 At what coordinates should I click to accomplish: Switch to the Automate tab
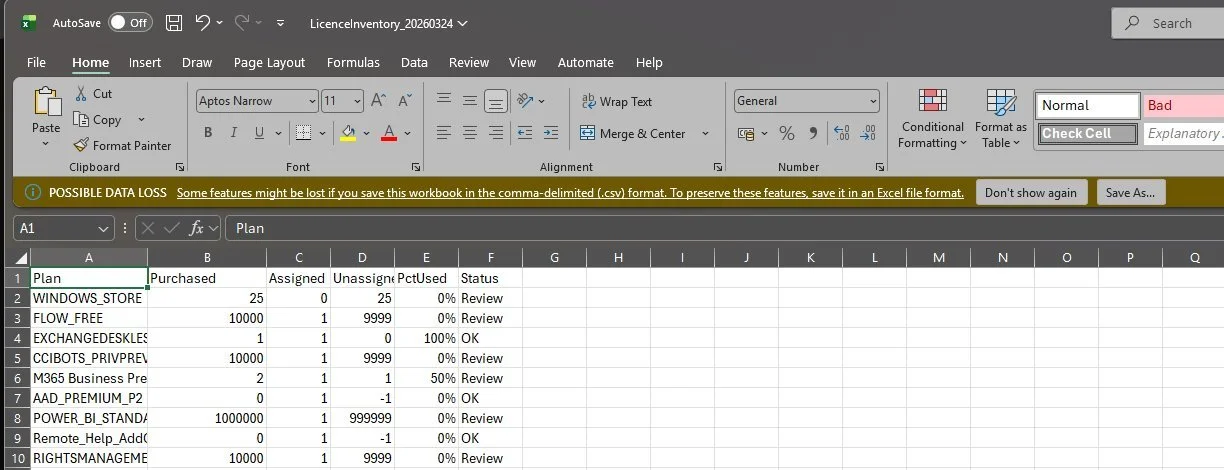[586, 62]
